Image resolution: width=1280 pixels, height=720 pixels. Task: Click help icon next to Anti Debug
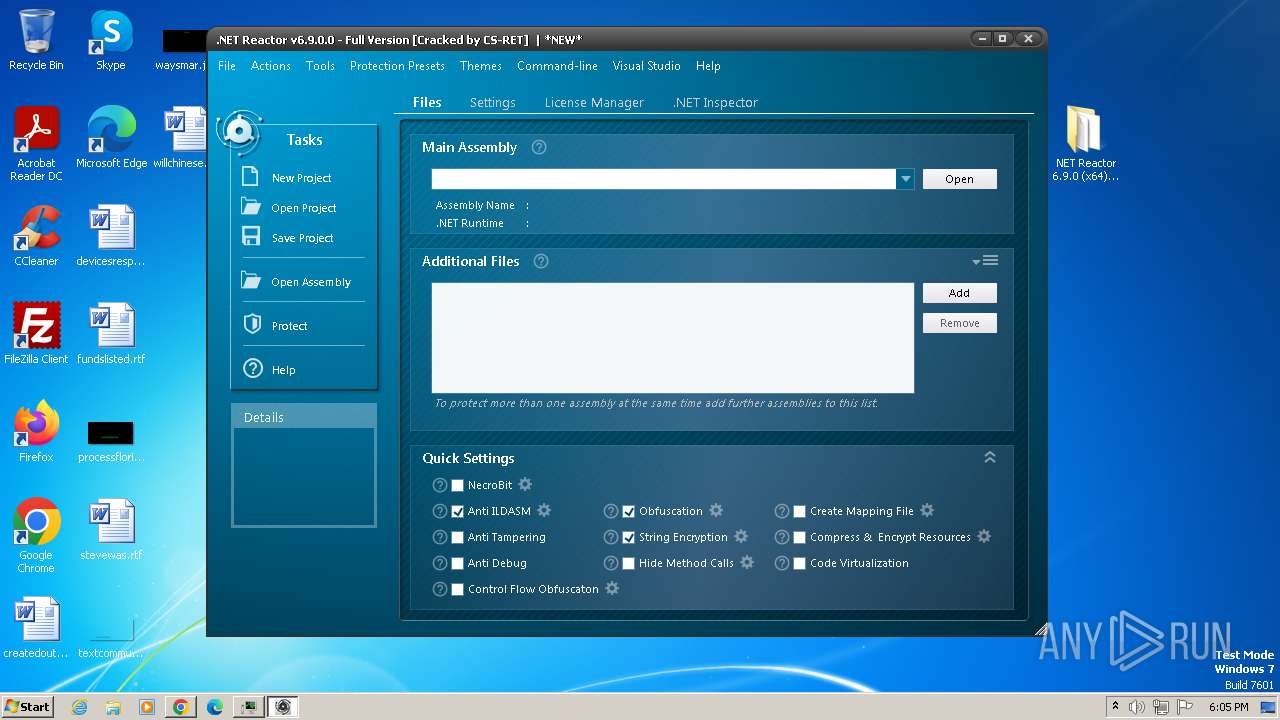coord(440,563)
